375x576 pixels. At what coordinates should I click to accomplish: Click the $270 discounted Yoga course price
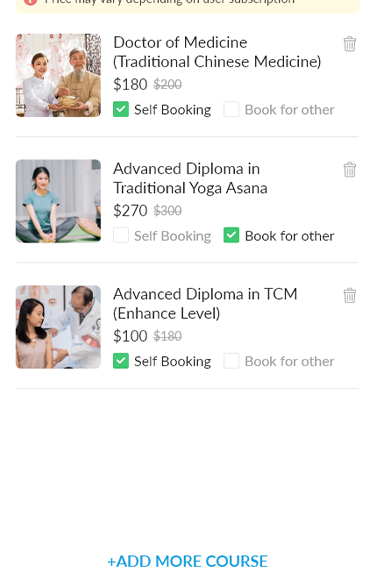(x=130, y=210)
